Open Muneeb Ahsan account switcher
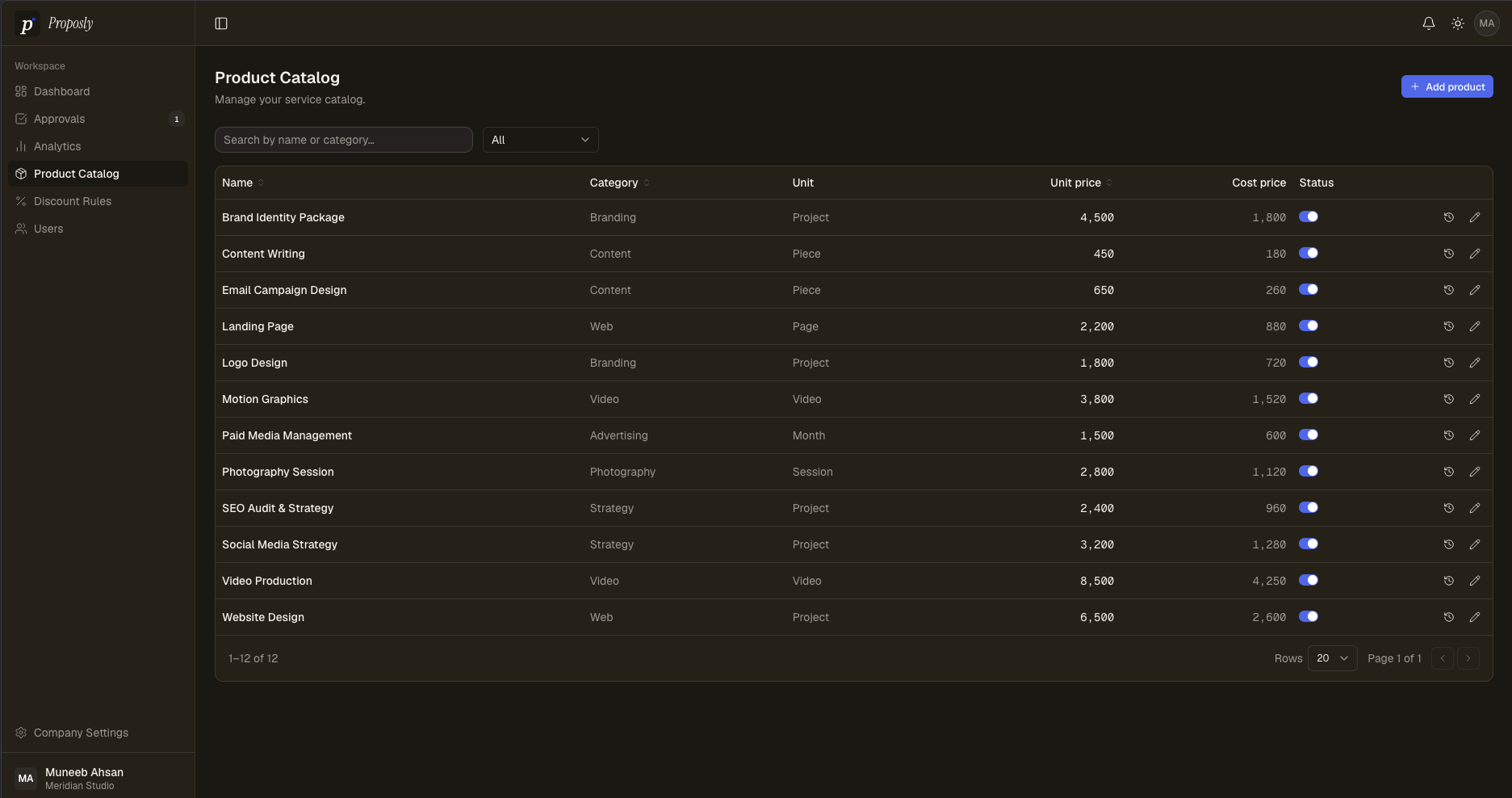 point(98,778)
